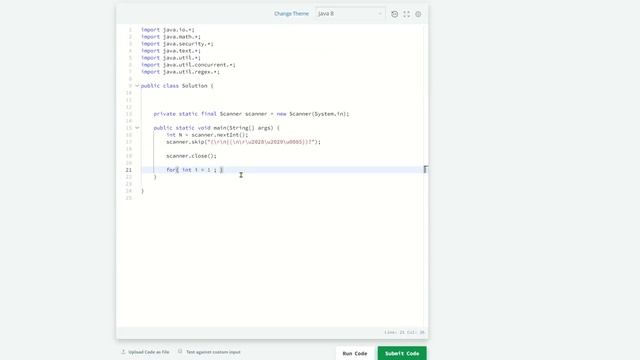Viewport: 640px width, 360px height.
Task: Click Upload Code as File link
Action: point(149,352)
